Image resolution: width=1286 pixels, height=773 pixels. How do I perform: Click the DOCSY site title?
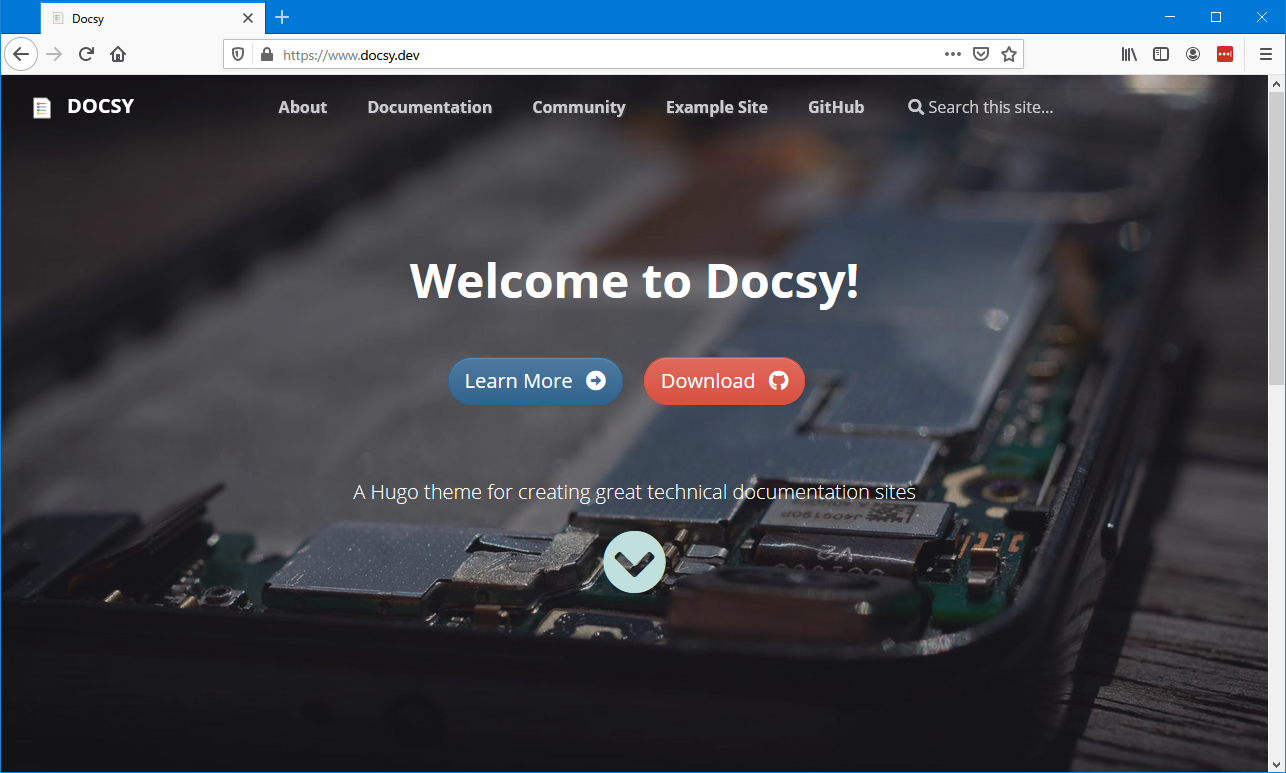pyautogui.click(x=100, y=106)
